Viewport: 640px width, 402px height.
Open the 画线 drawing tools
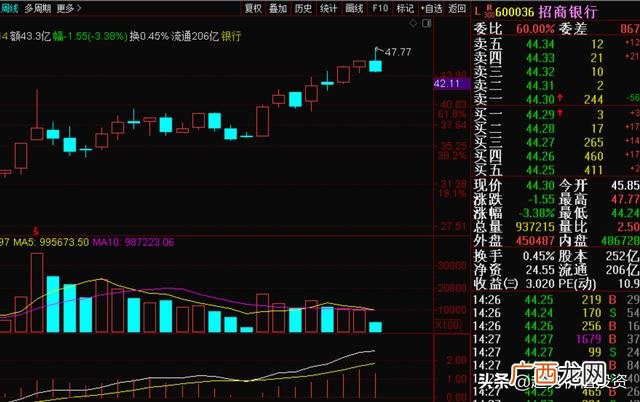click(x=354, y=8)
